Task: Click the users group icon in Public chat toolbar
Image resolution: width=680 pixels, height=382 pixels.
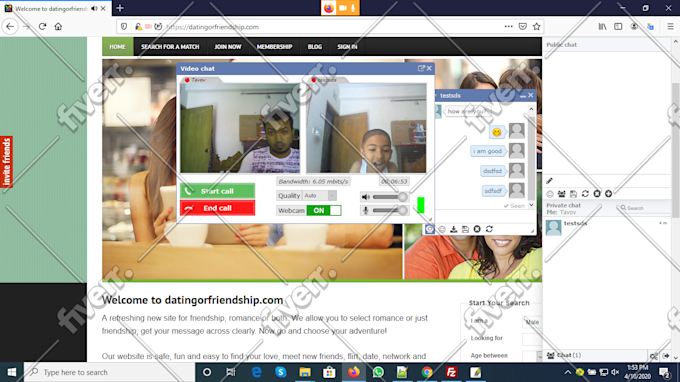Action: (x=562, y=194)
